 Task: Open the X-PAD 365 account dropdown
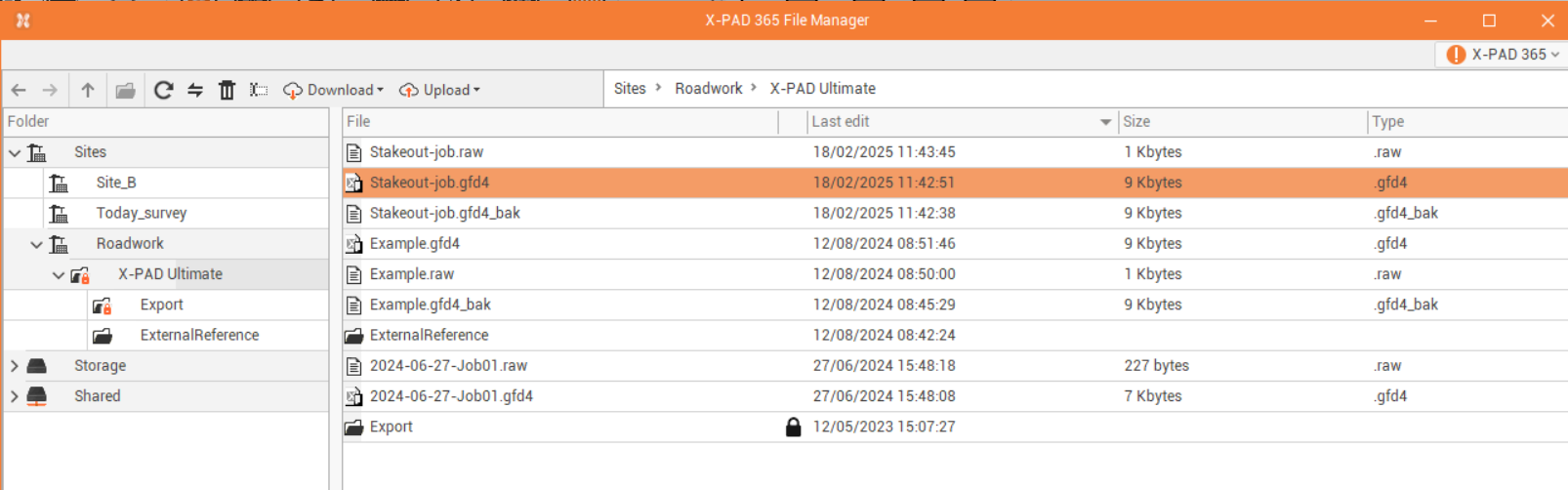tap(1503, 55)
